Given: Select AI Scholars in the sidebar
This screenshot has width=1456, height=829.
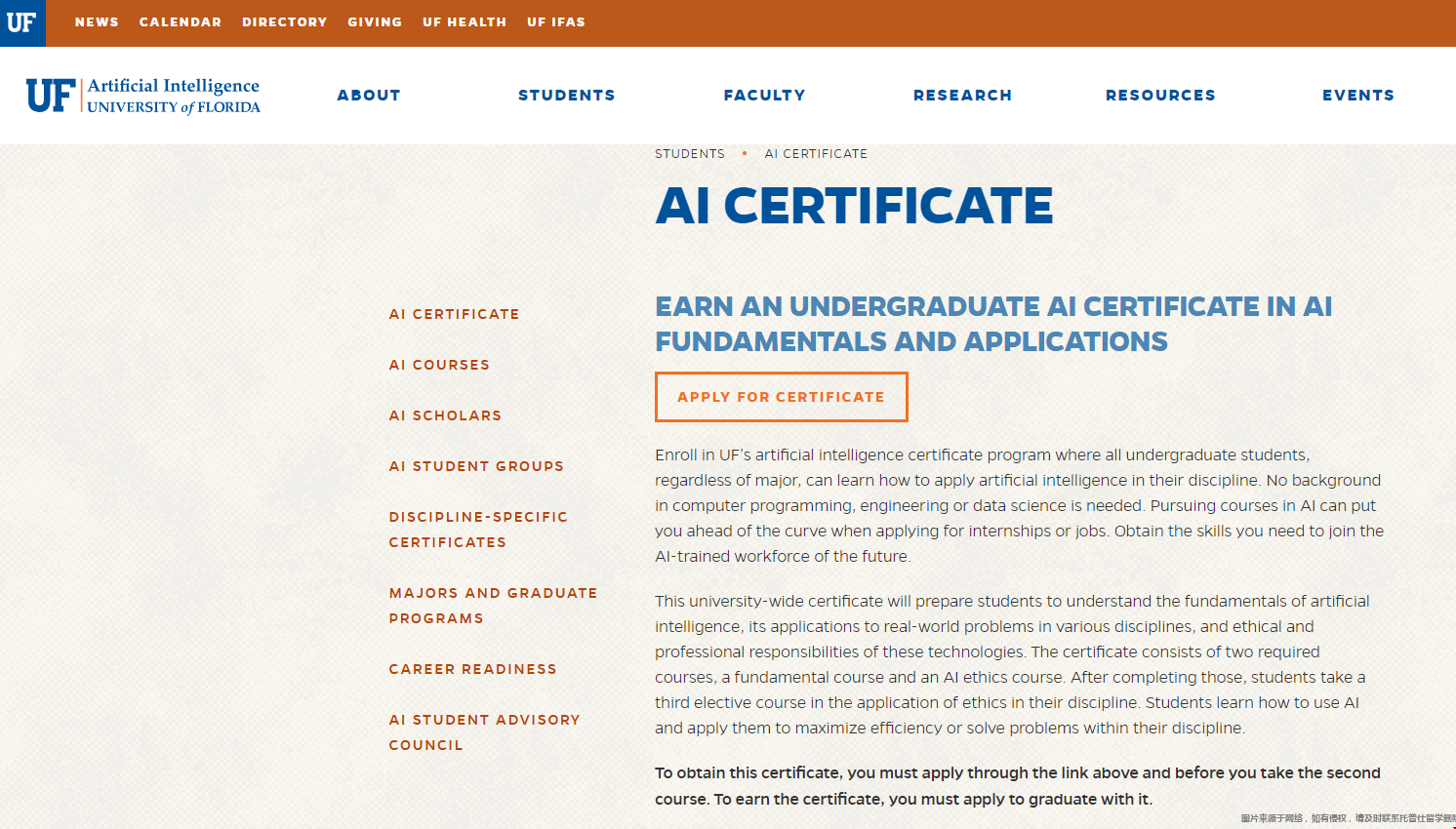Looking at the screenshot, I should pyautogui.click(x=446, y=415).
